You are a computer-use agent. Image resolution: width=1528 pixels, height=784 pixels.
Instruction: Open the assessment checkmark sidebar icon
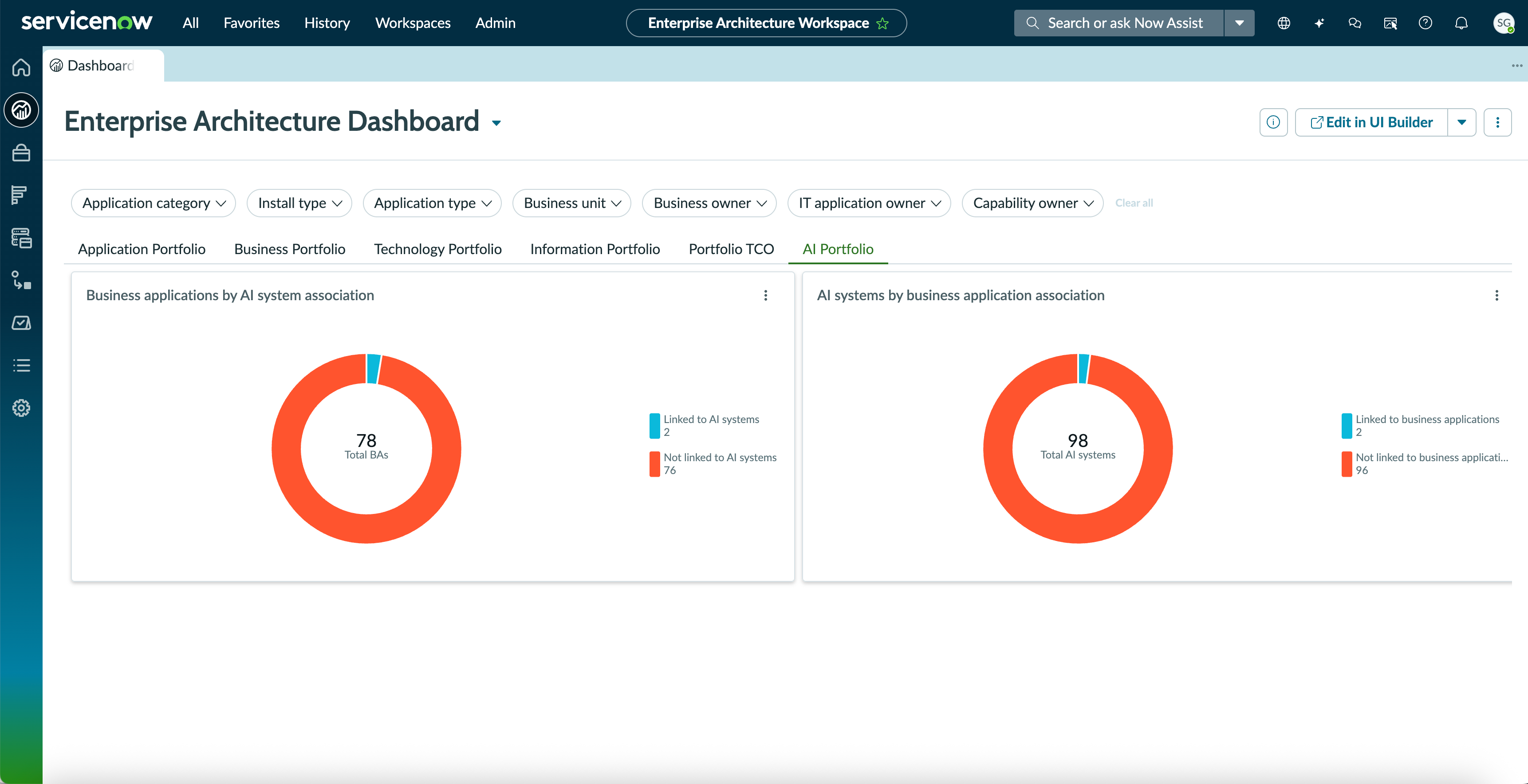21,323
